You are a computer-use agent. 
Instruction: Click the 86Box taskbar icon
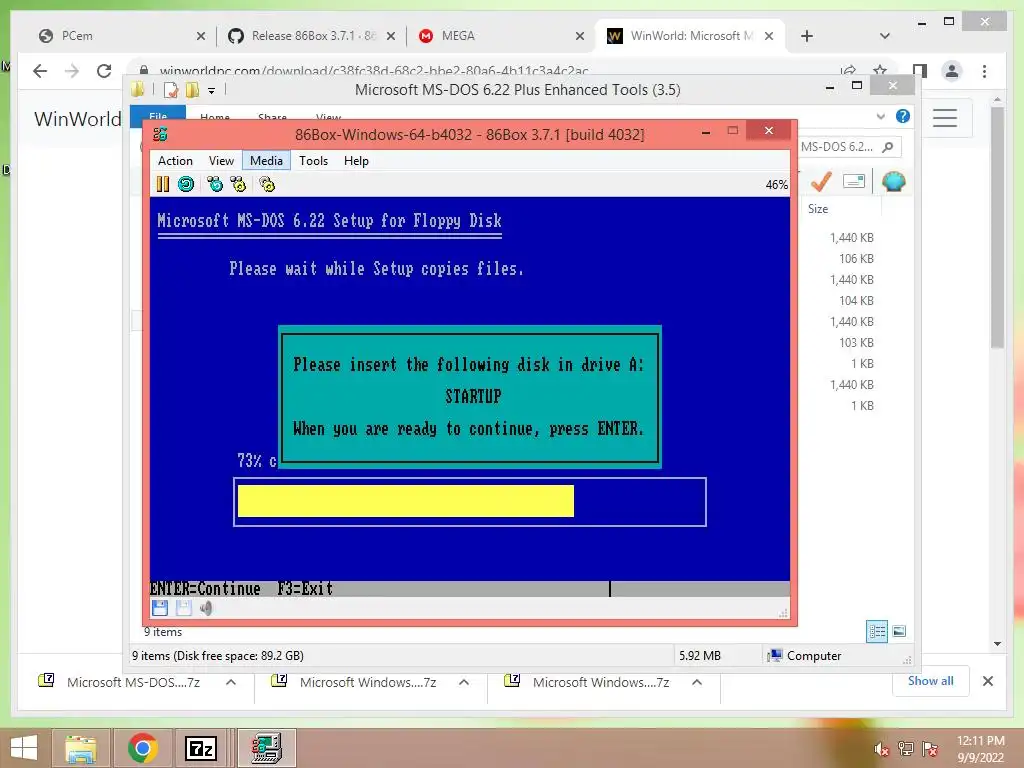point(267,748)
